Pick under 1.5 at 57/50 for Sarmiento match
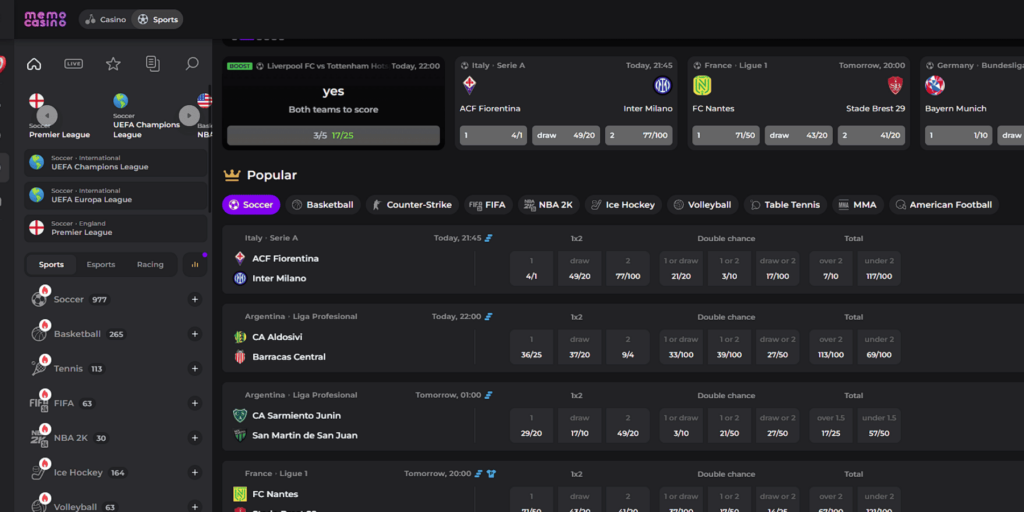The image size is (1024, 512). pos(879,426)
